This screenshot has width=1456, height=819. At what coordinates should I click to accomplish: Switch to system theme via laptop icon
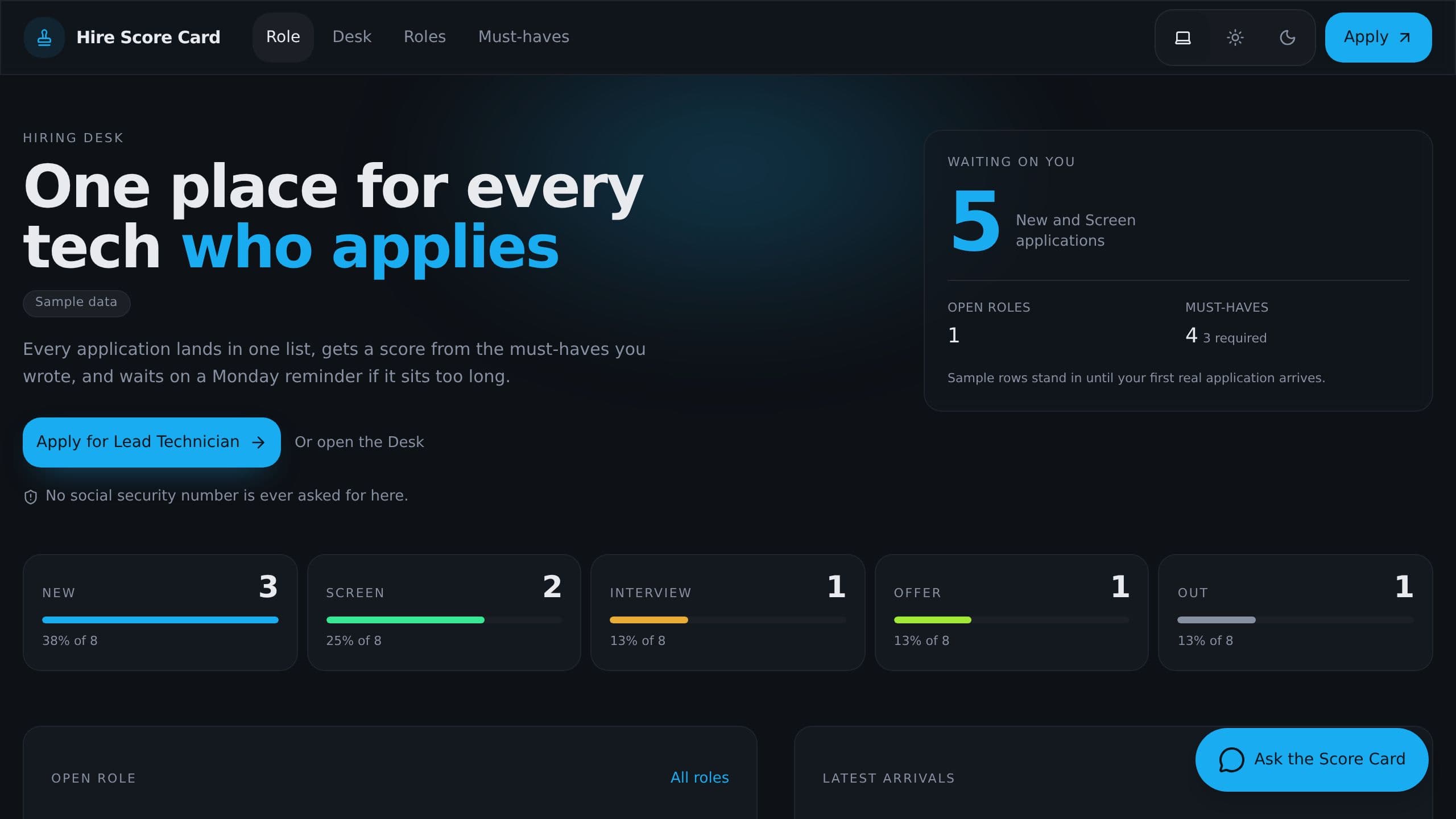coord(1183,38)
